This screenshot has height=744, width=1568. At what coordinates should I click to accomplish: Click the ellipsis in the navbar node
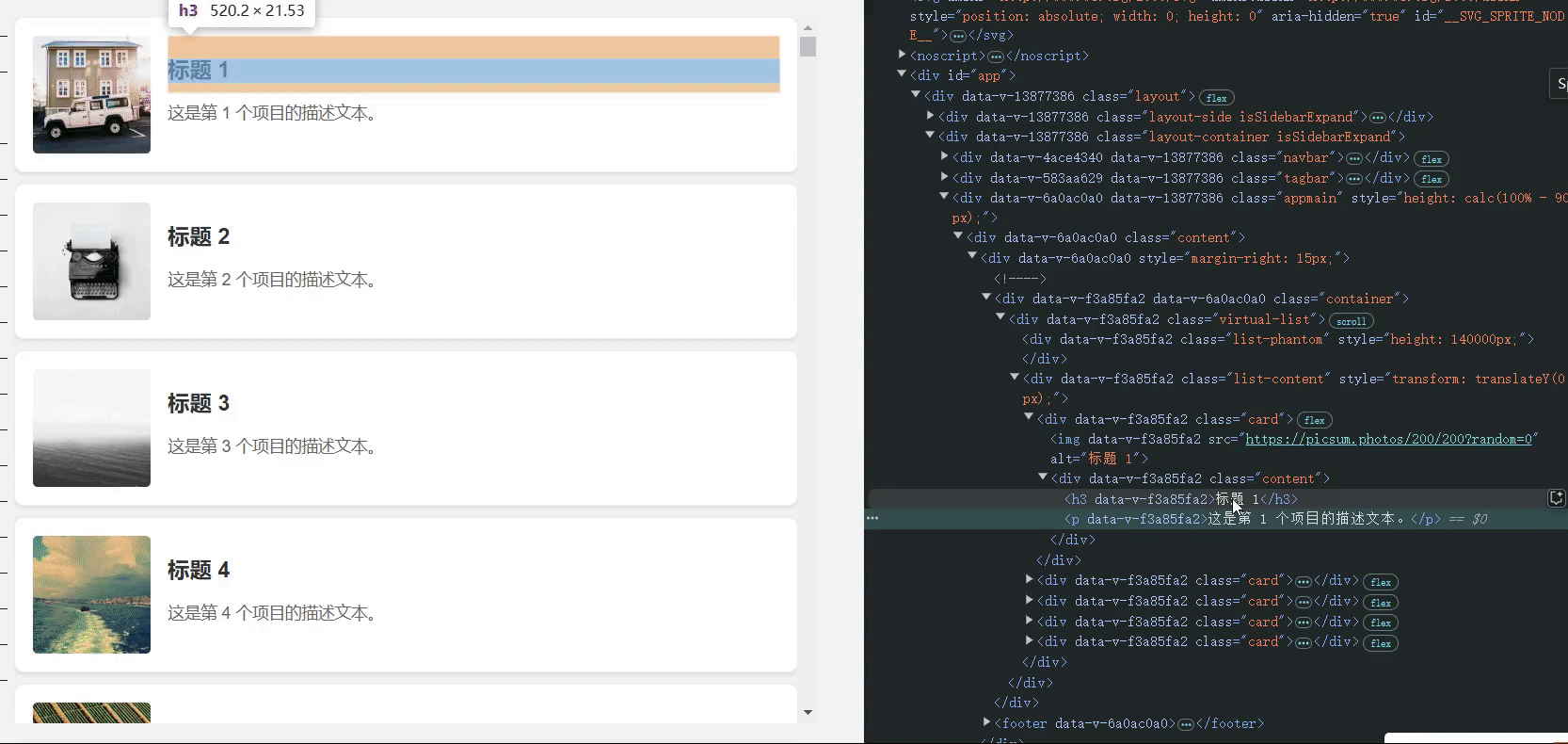click(x=1354, y=158)
